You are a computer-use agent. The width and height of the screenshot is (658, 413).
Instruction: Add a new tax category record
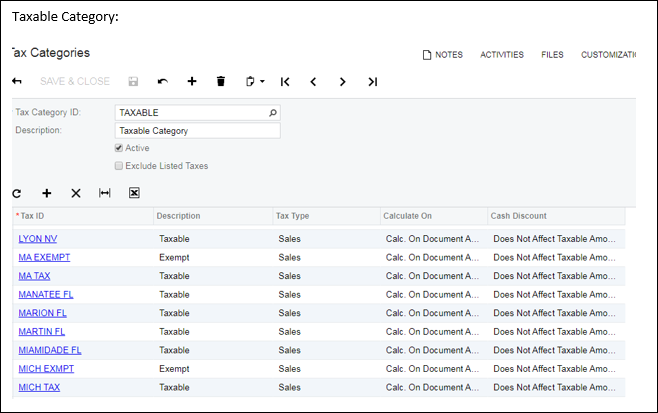pyautogui.click(x=192, y=81)
